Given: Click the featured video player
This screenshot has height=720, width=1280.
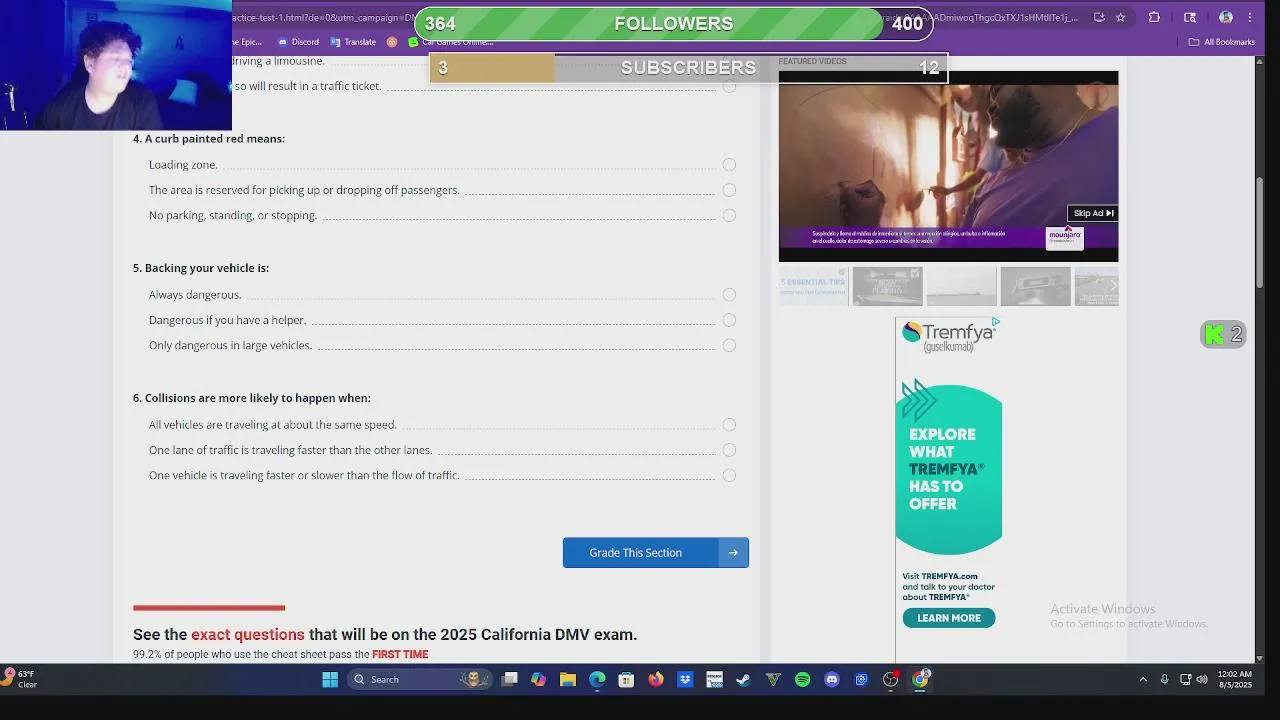Looking at the screenshot, I should [x=948, y=166].
